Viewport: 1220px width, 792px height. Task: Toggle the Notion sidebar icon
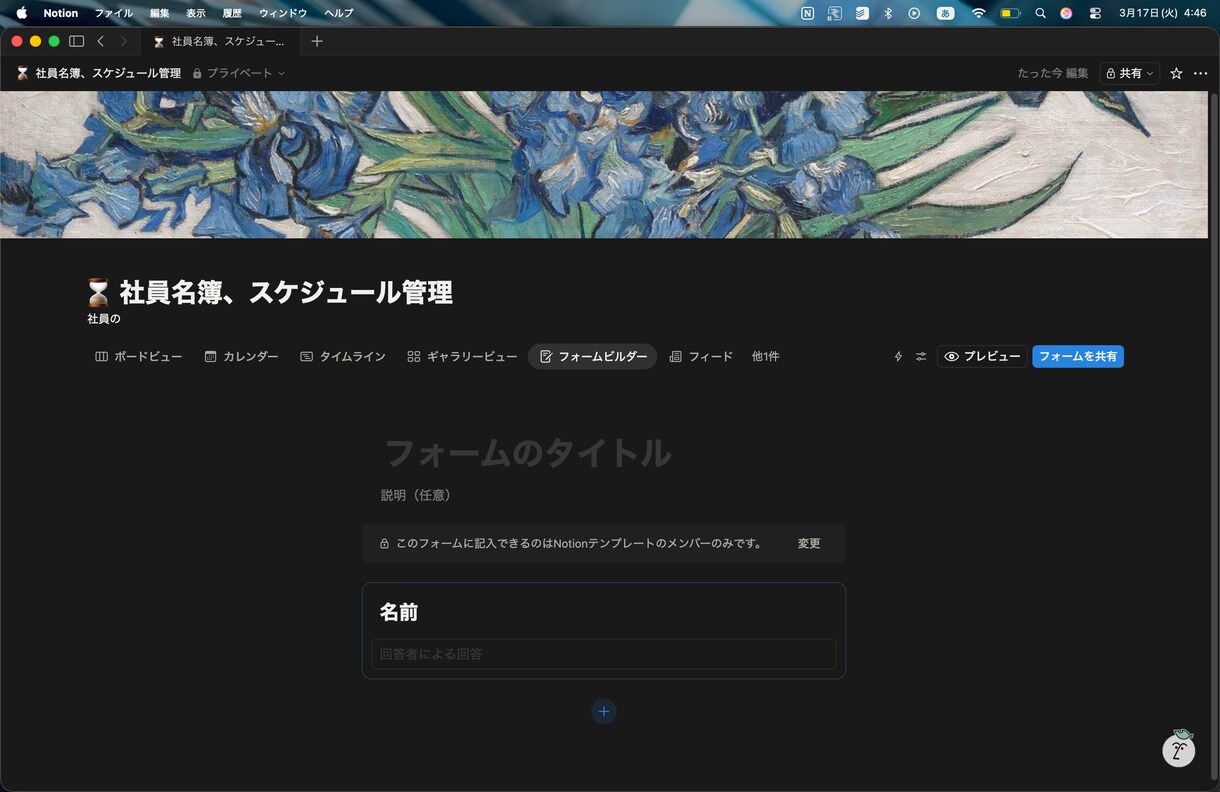tap(77, 41)
